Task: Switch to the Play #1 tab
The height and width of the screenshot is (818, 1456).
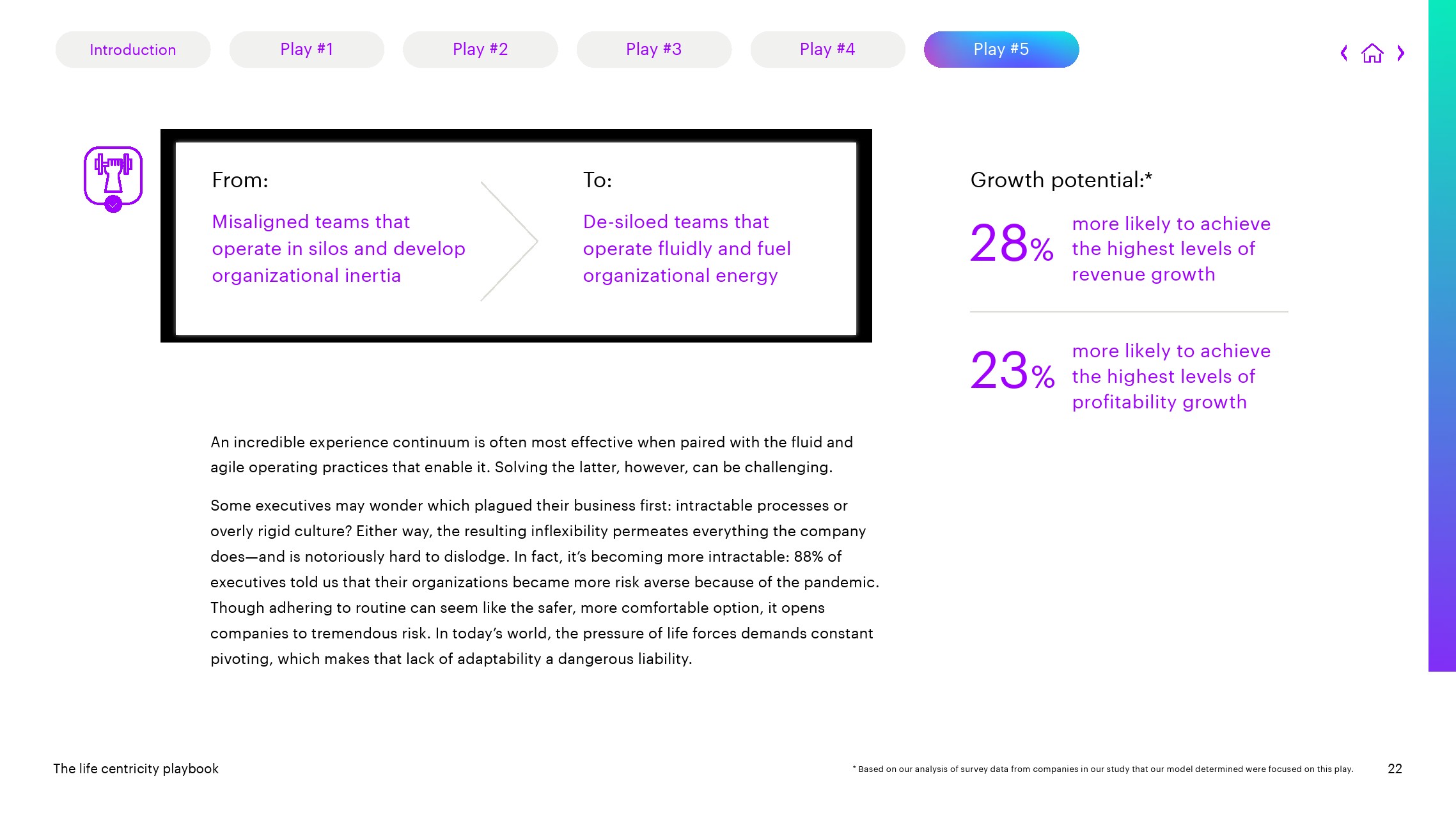Action: tap(307, 50)
